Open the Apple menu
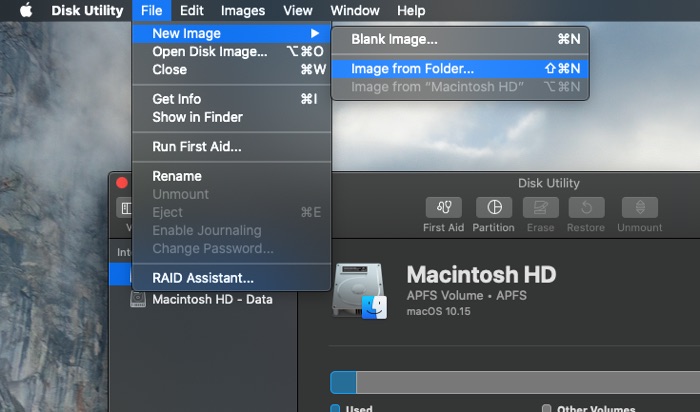Screen dimensions: 700x412 coord(26,10)
